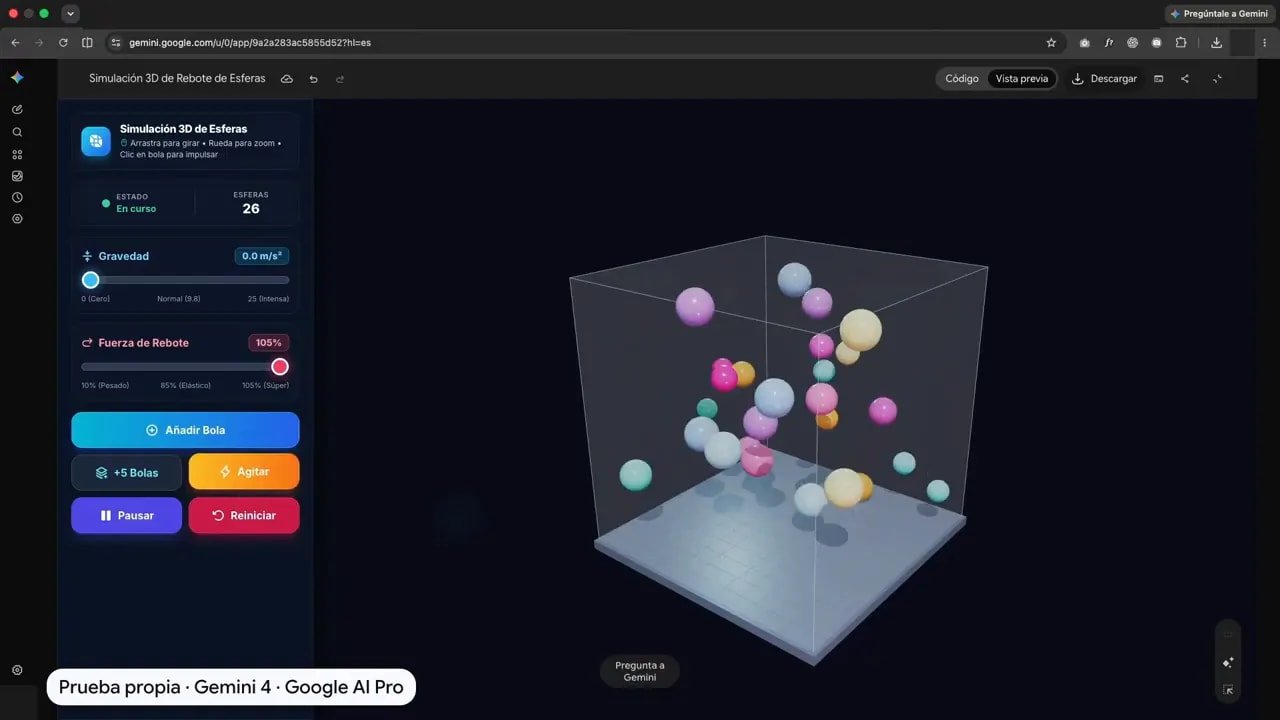Click the share icon in canvas toolbar
This screenshot has width=1280, height=720.
click(x=1185, y=79)
